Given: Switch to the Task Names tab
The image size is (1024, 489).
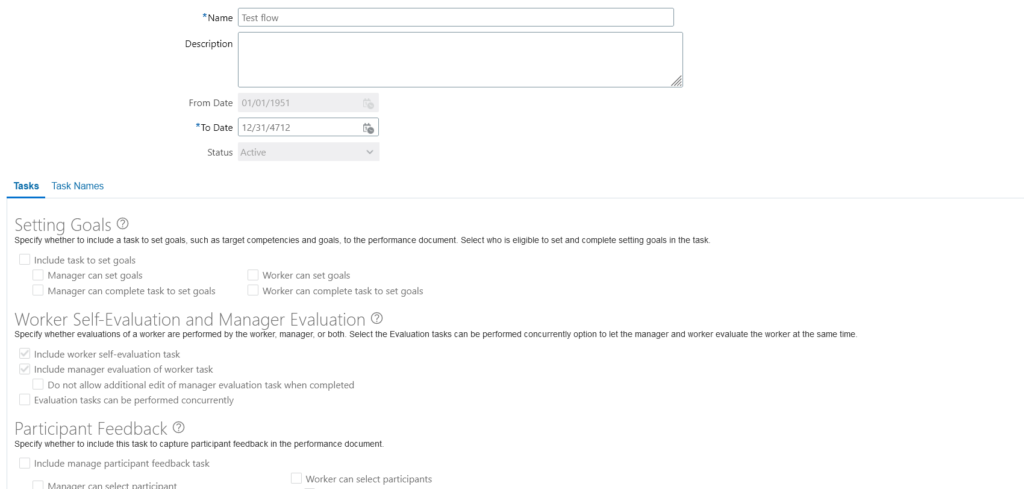Looking at the screenshot, I should click(78, 186).
